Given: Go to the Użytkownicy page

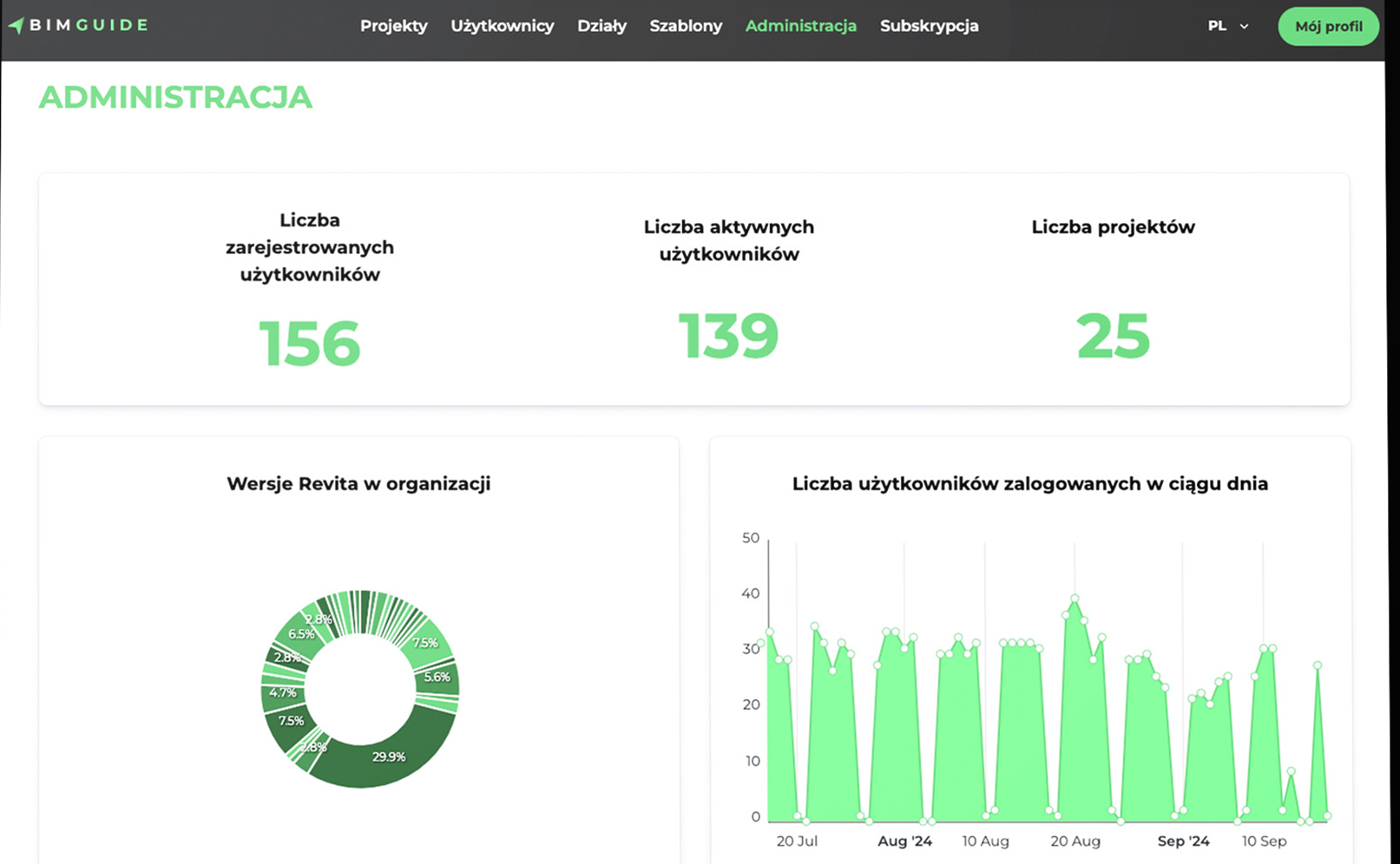Looking at the screenshot, I should pos(502,26).
